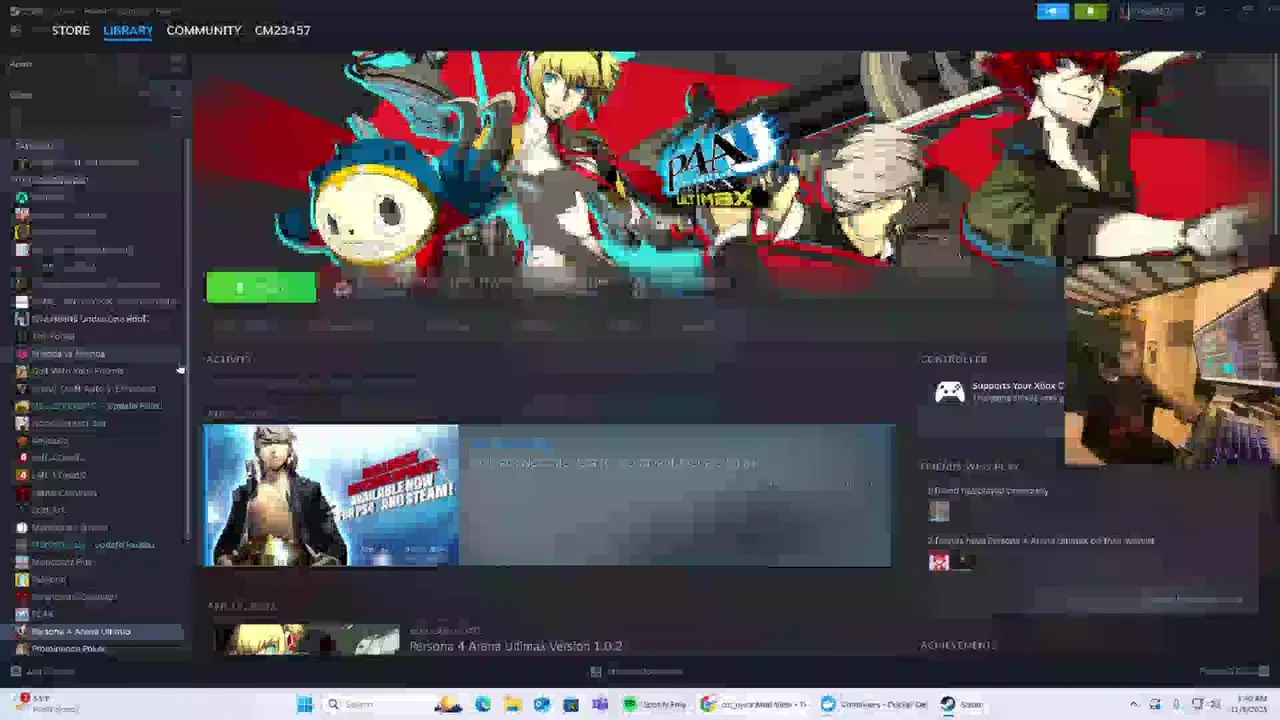Select Palworld in the library list
Image resolution: width=1280 pixels, height=720 pixels.
click(x=49, y=579)
